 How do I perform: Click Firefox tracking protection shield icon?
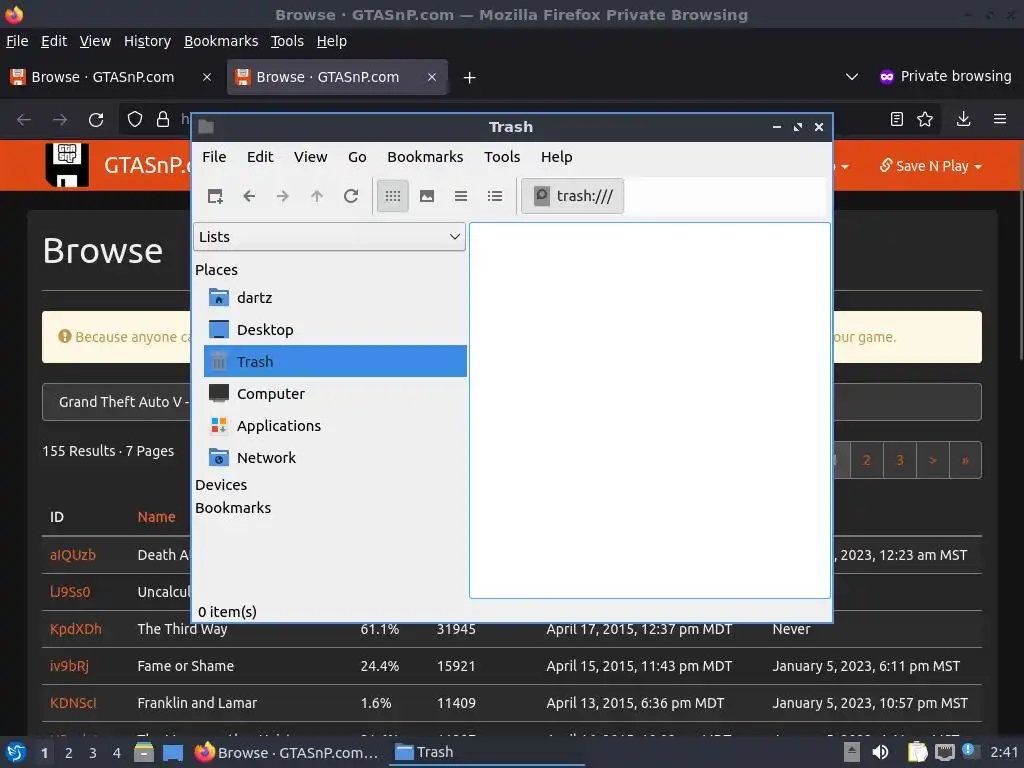click(x=135, y=120)
